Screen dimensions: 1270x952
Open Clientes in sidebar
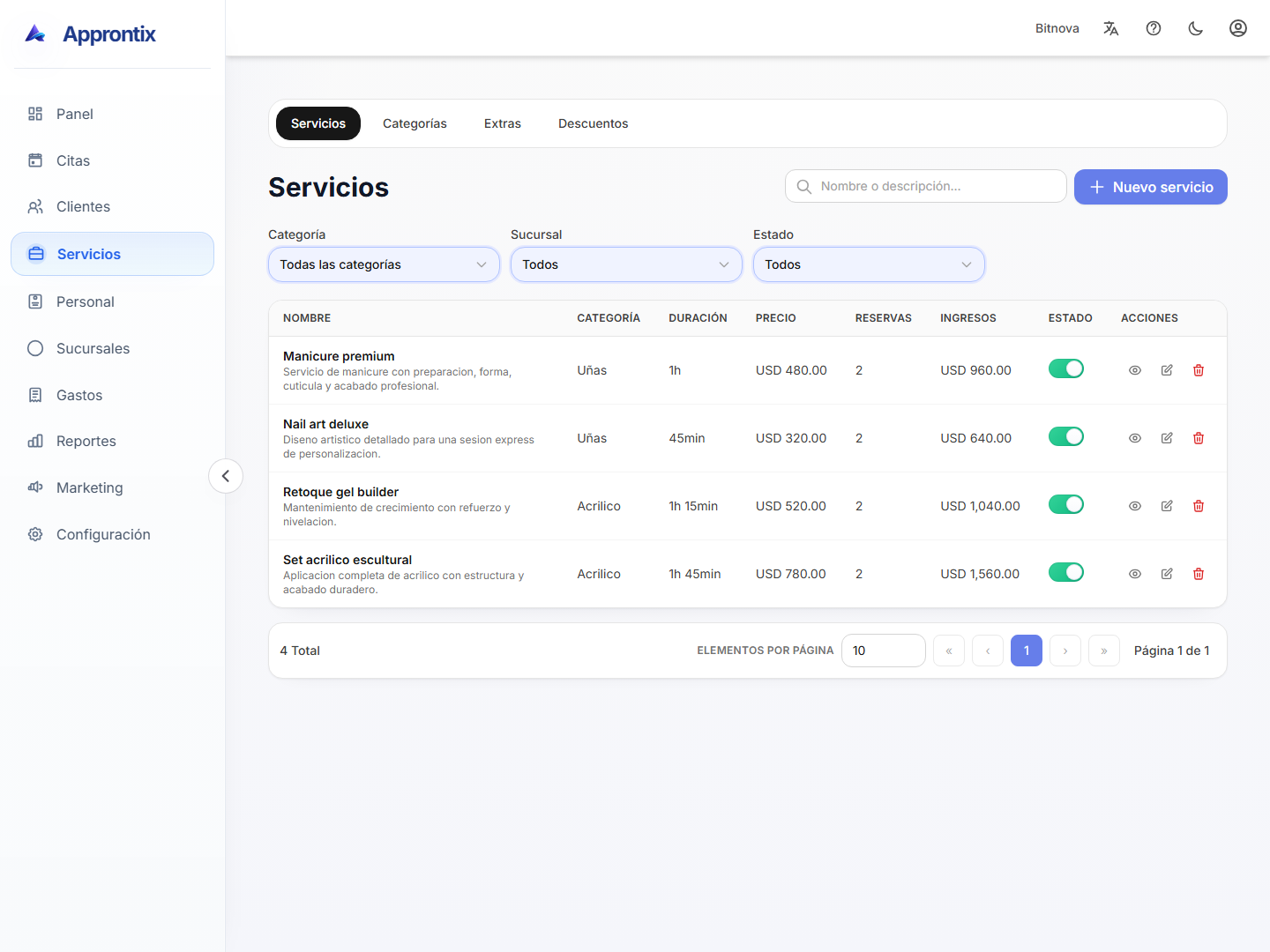pyautogui.click(x=112, y=206)
